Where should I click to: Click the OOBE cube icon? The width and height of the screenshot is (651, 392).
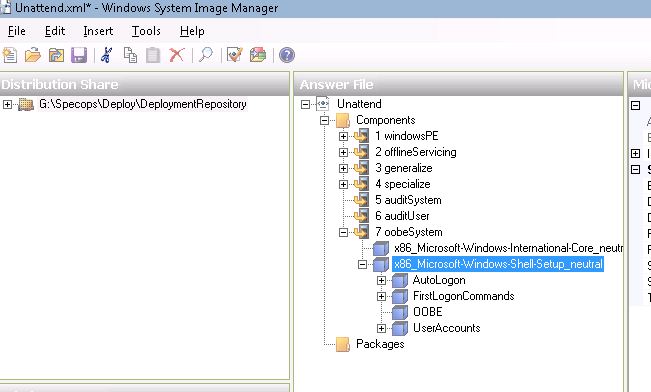click(400, 312)
